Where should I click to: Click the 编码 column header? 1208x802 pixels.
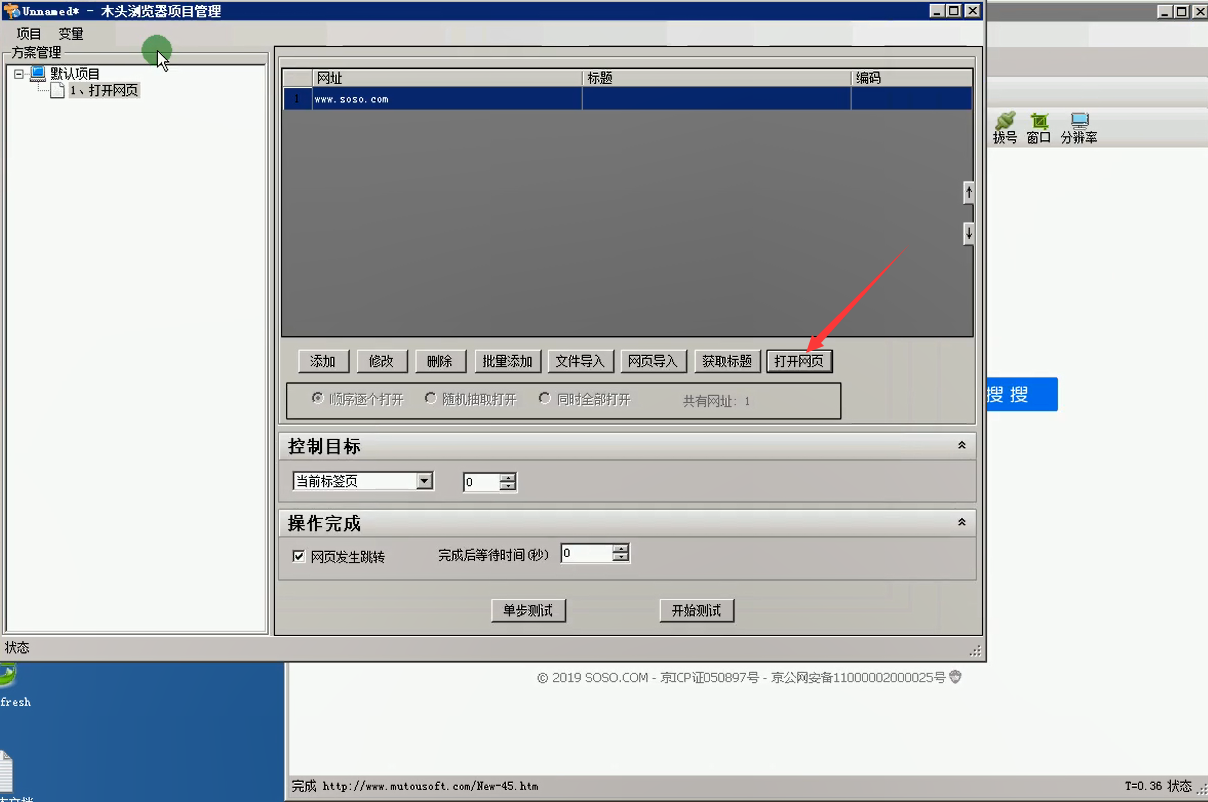(911, 78)
